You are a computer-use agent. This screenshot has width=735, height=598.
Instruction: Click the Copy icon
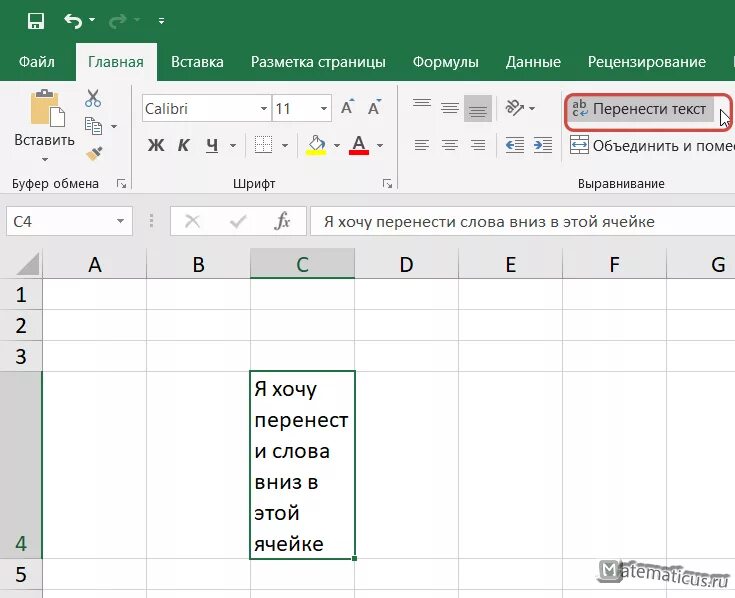[93, 126]
